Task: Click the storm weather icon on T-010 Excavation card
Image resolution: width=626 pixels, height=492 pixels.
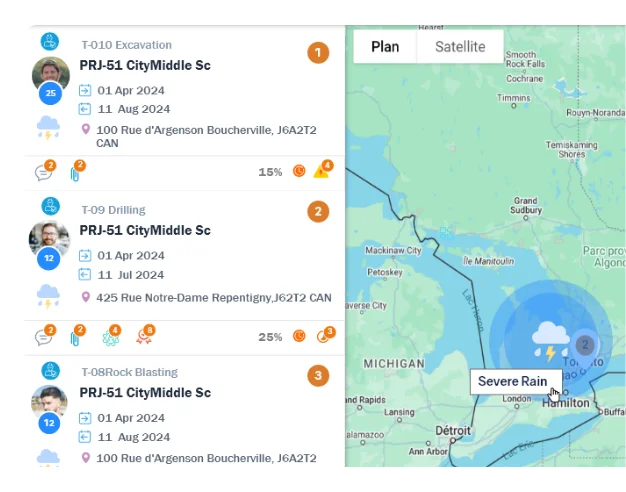Action: (48, 127)
